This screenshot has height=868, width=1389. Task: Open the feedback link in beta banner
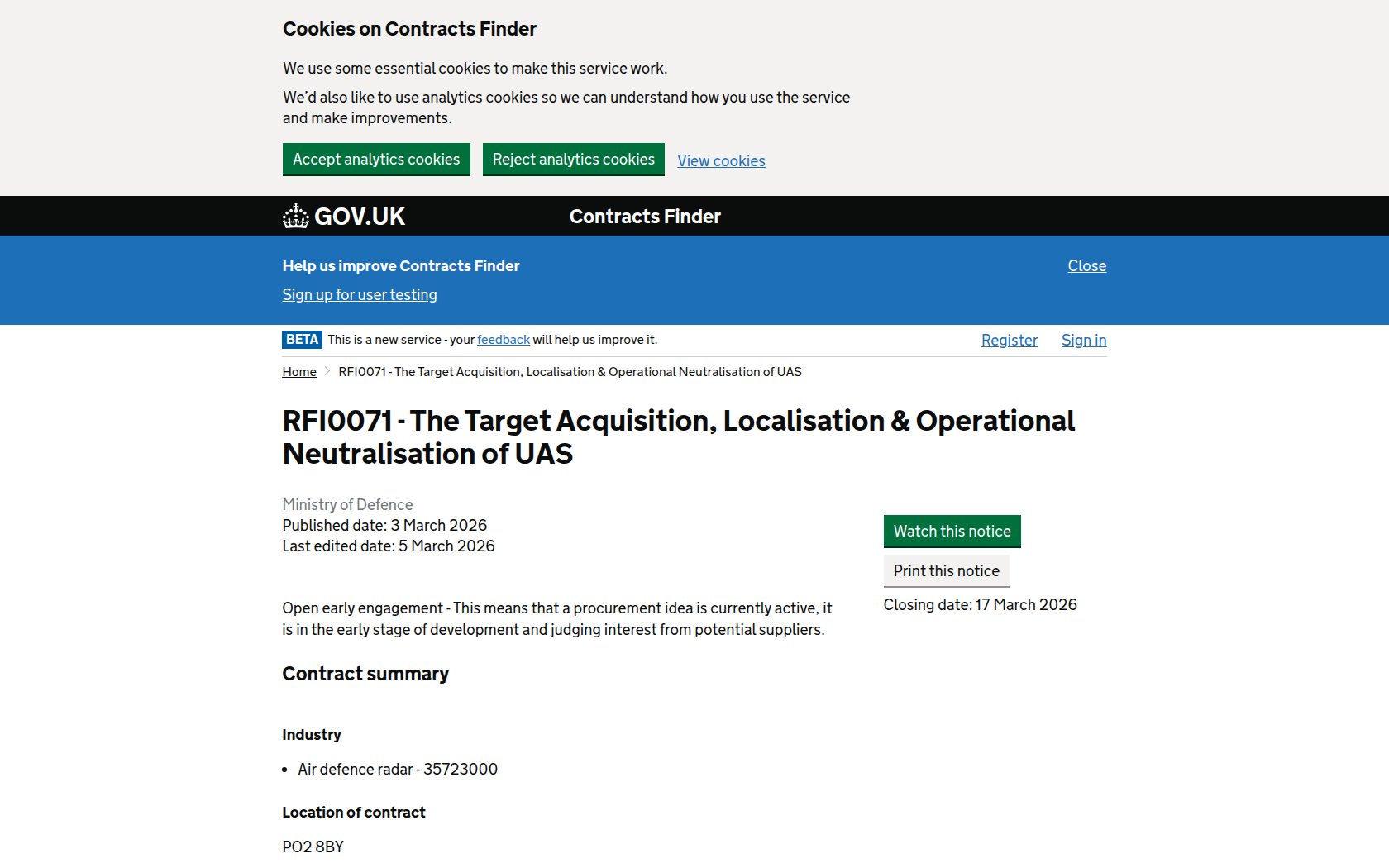click(x=503, y=340)
